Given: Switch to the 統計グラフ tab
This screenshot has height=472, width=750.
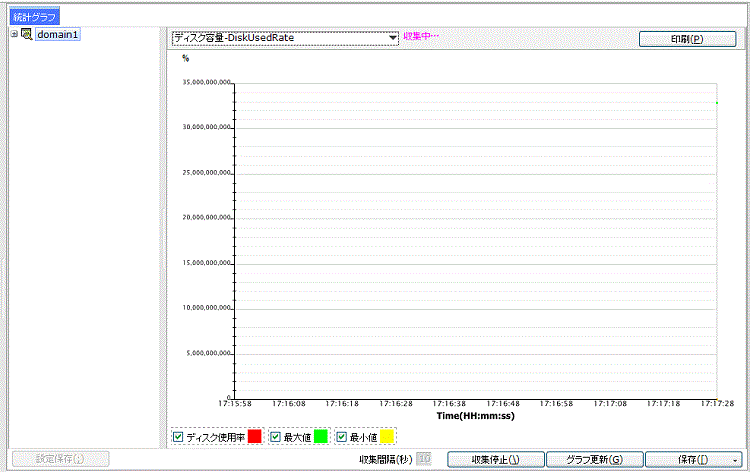Looking at the screenshot, I should (x=35, y=17).
